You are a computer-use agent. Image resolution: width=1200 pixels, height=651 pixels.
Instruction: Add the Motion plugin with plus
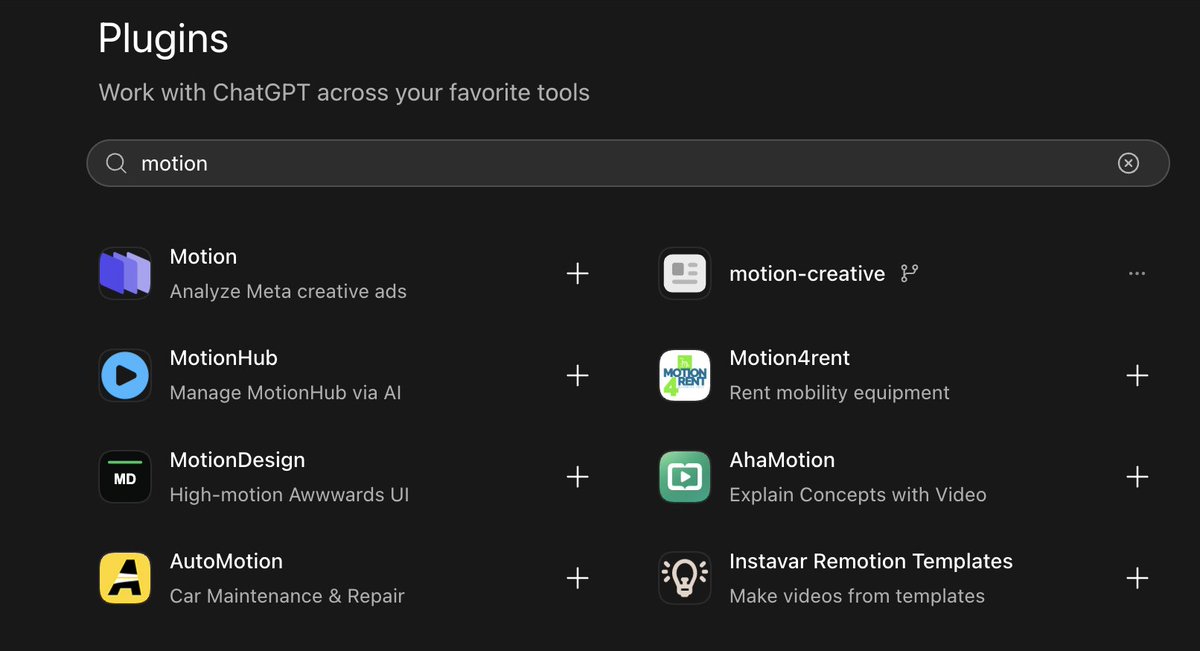click(x=577, y=273)
